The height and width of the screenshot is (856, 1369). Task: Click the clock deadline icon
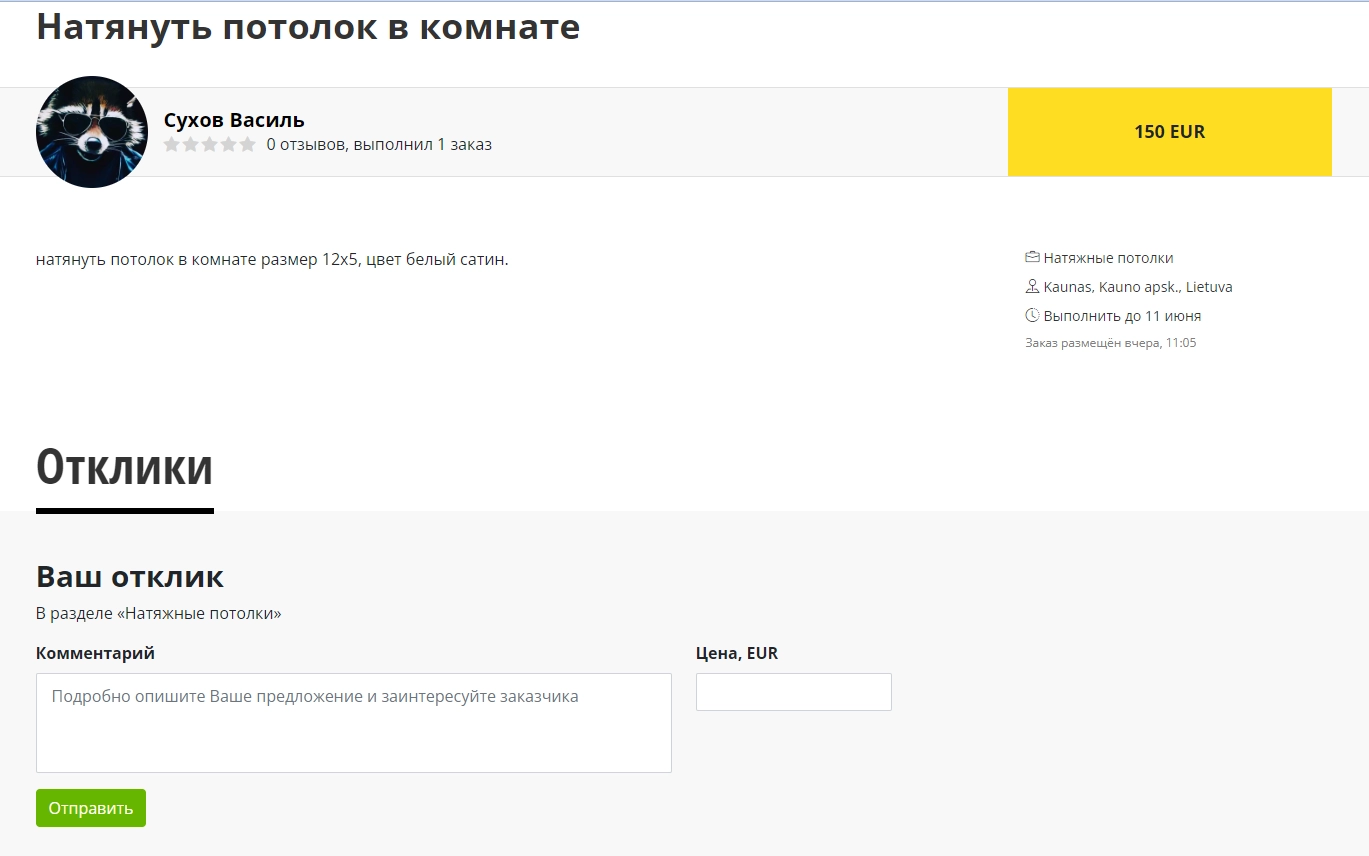[1032, 316]
